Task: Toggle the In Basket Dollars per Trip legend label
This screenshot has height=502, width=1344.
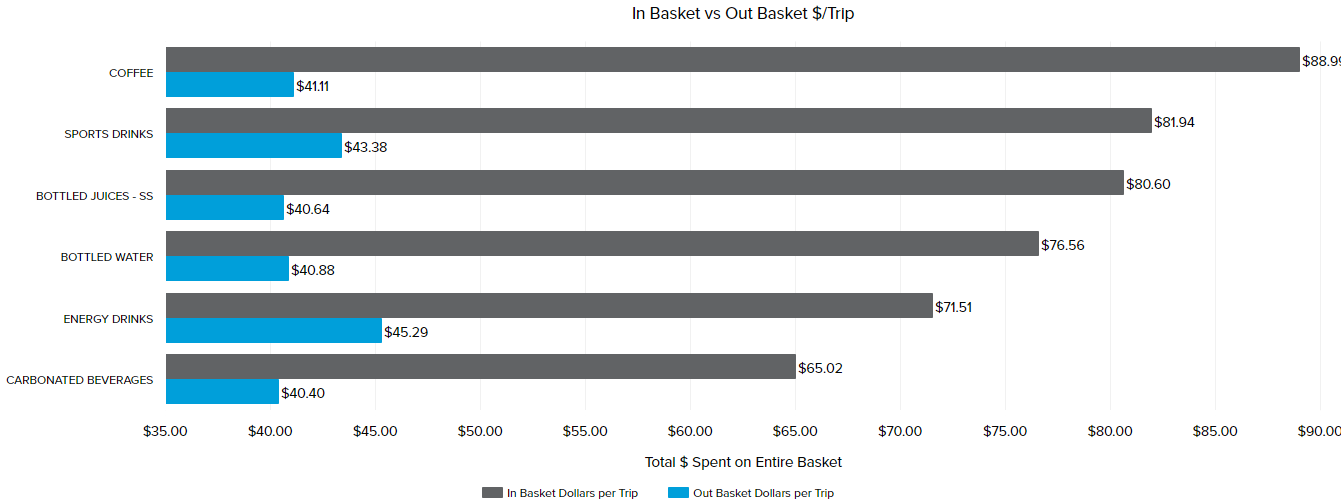Action: pyautogui.click(x=572, y=493)
